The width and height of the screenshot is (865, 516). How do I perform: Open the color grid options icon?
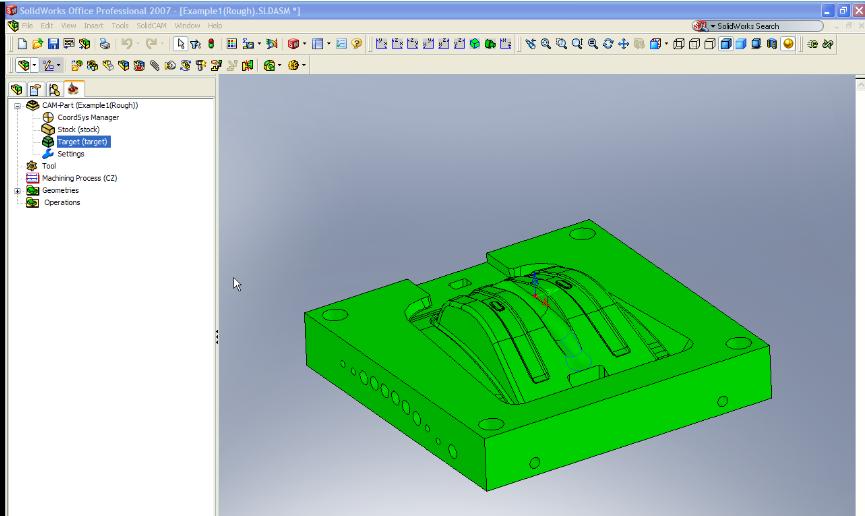click(x=232, y=44)
